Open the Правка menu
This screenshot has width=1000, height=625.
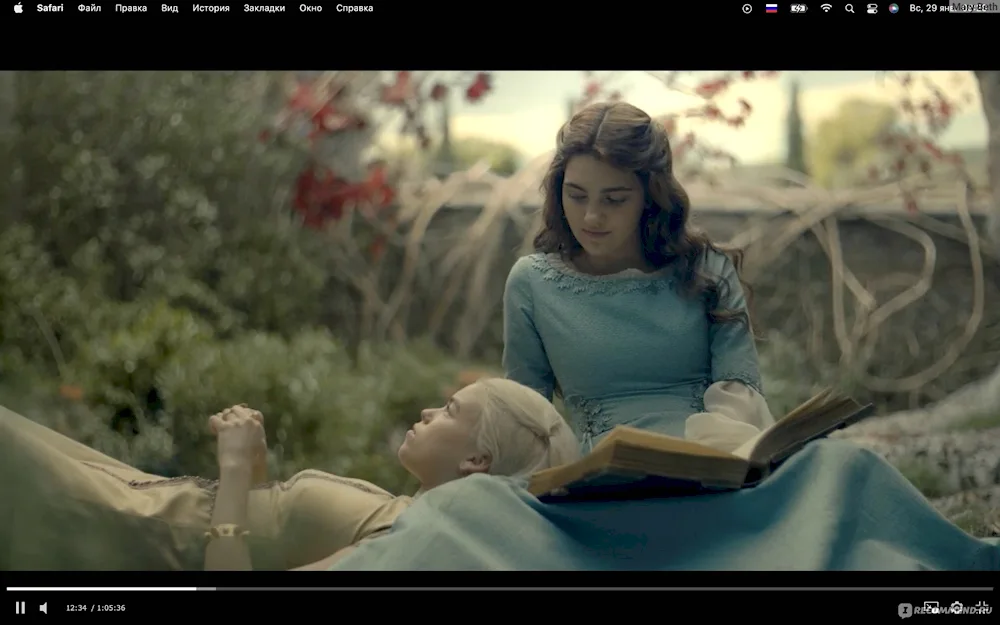[131, 8]
